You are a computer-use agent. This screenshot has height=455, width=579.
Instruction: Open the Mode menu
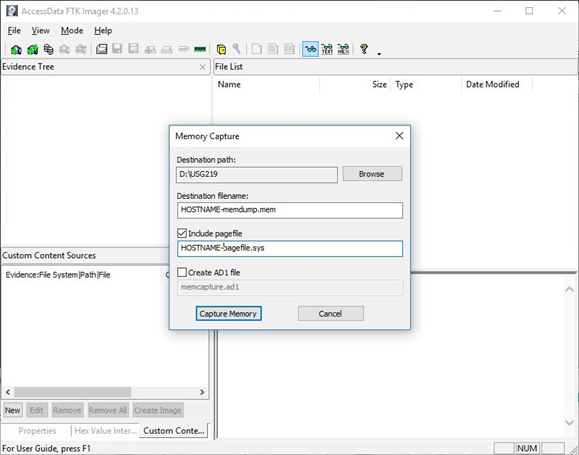click(x=72, y=31)
